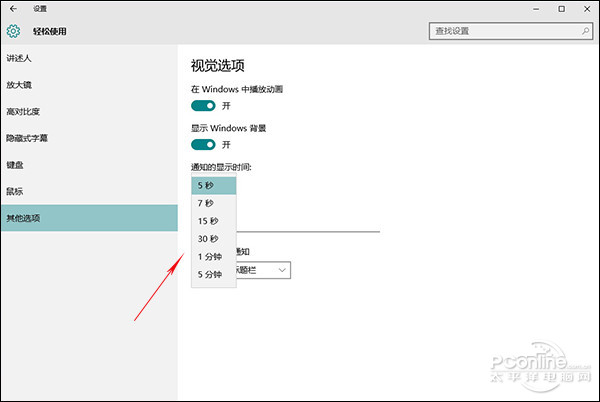Focus the 查找设置 search field
The width and height of the screenshot is (600, 402).
point(511,31)
